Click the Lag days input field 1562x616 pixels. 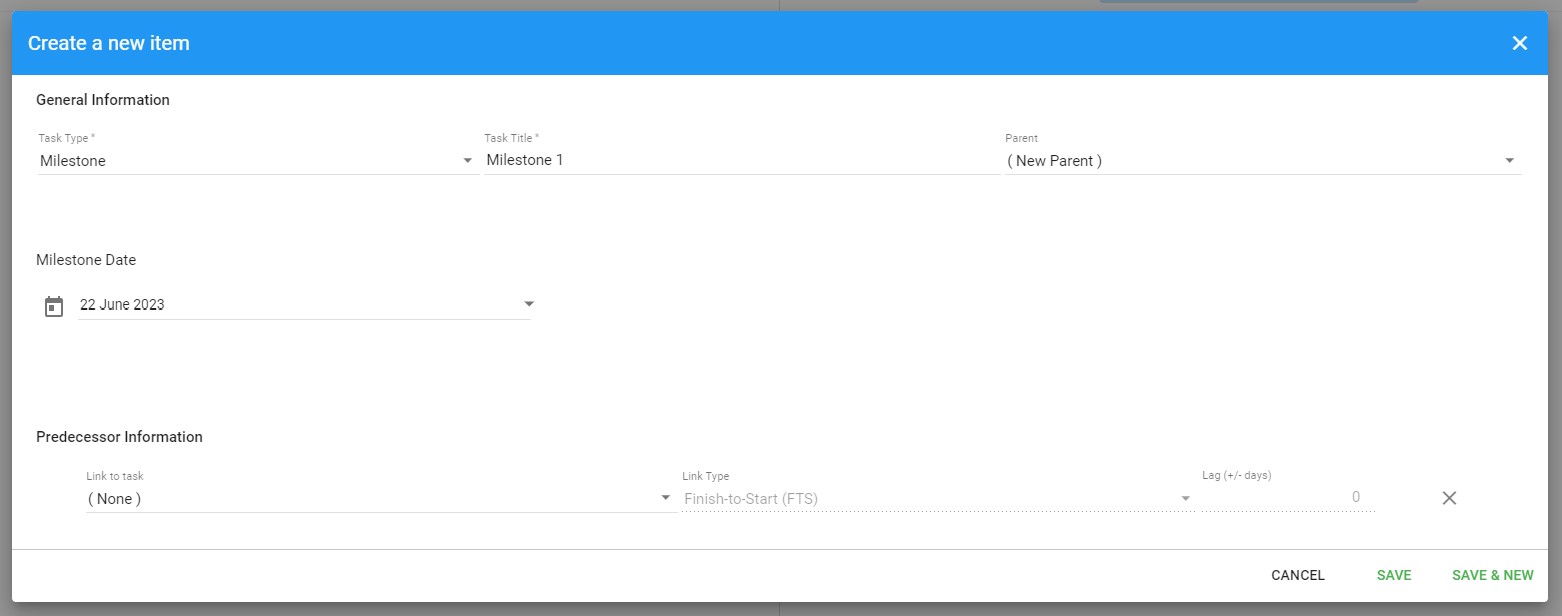click(x=1288, y=497)
